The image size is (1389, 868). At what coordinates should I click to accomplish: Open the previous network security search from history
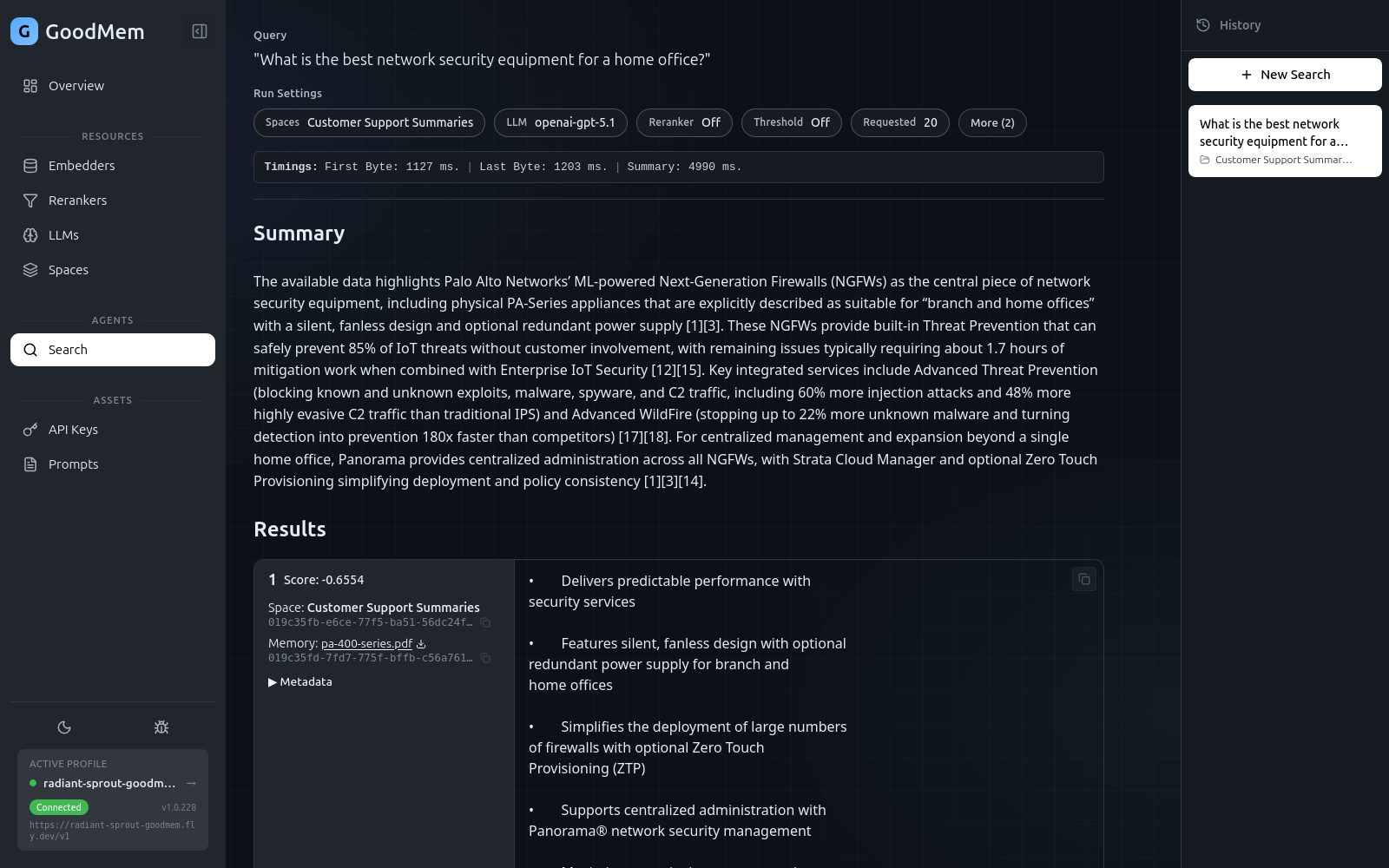1284,141
